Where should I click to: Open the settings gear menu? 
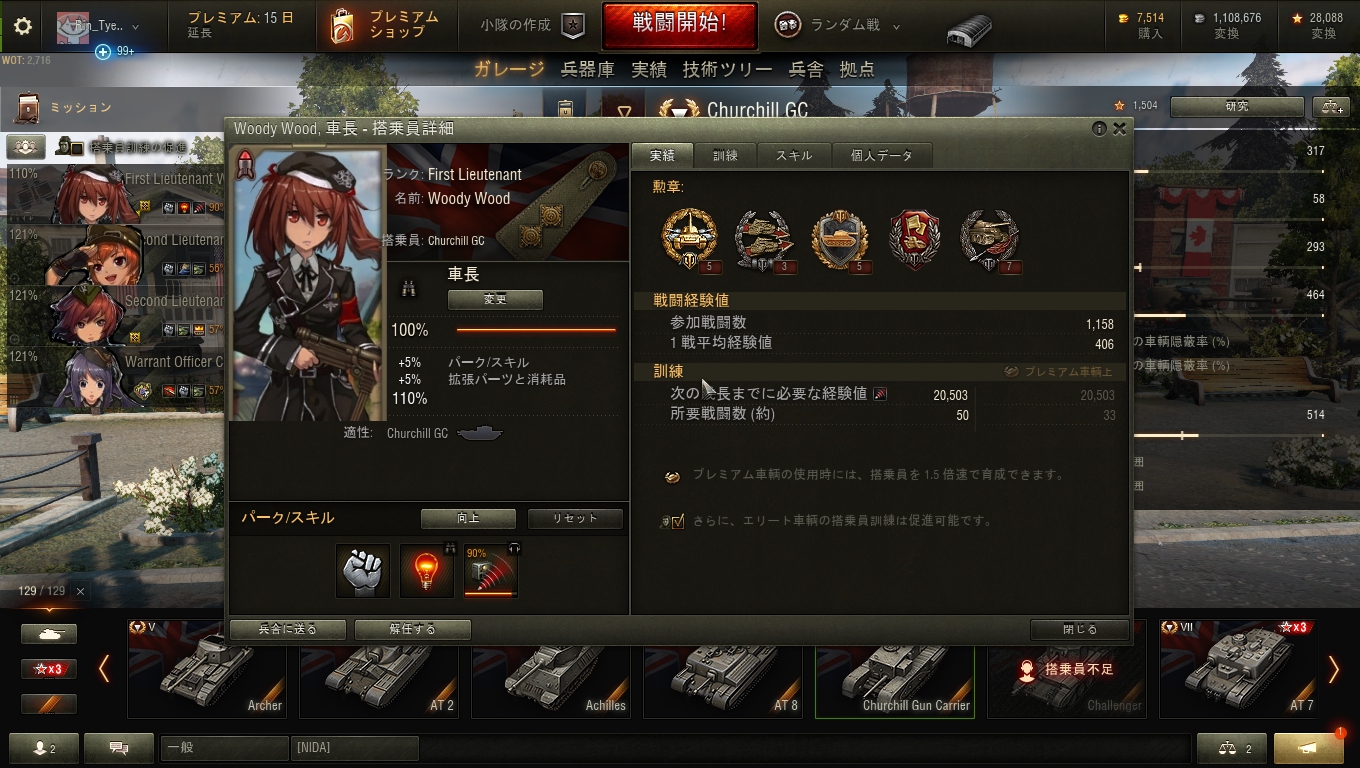click(23, 26)
